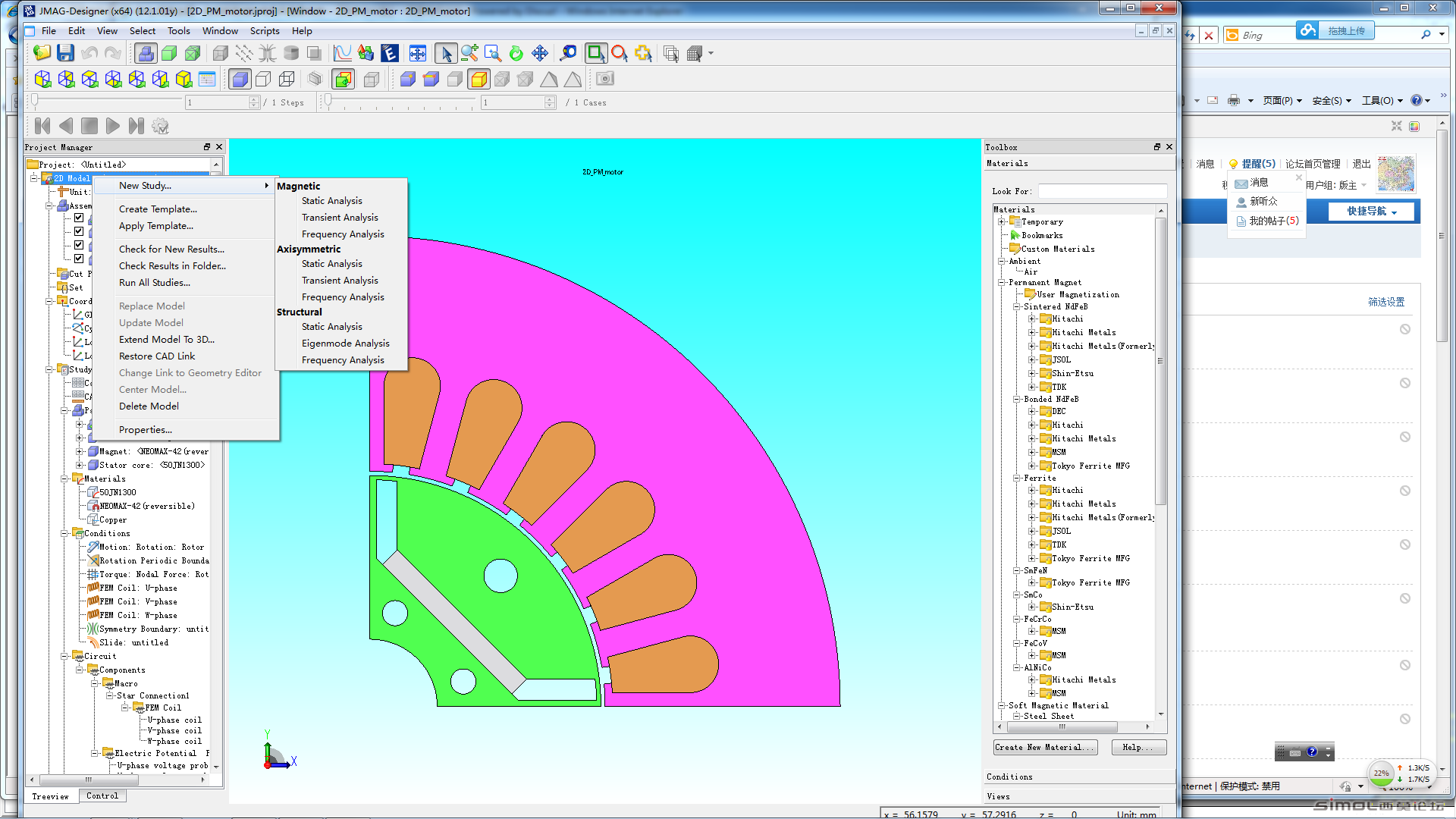
Task: Click the Help button in Materials panel
Action: click(x=1138, y=746)
